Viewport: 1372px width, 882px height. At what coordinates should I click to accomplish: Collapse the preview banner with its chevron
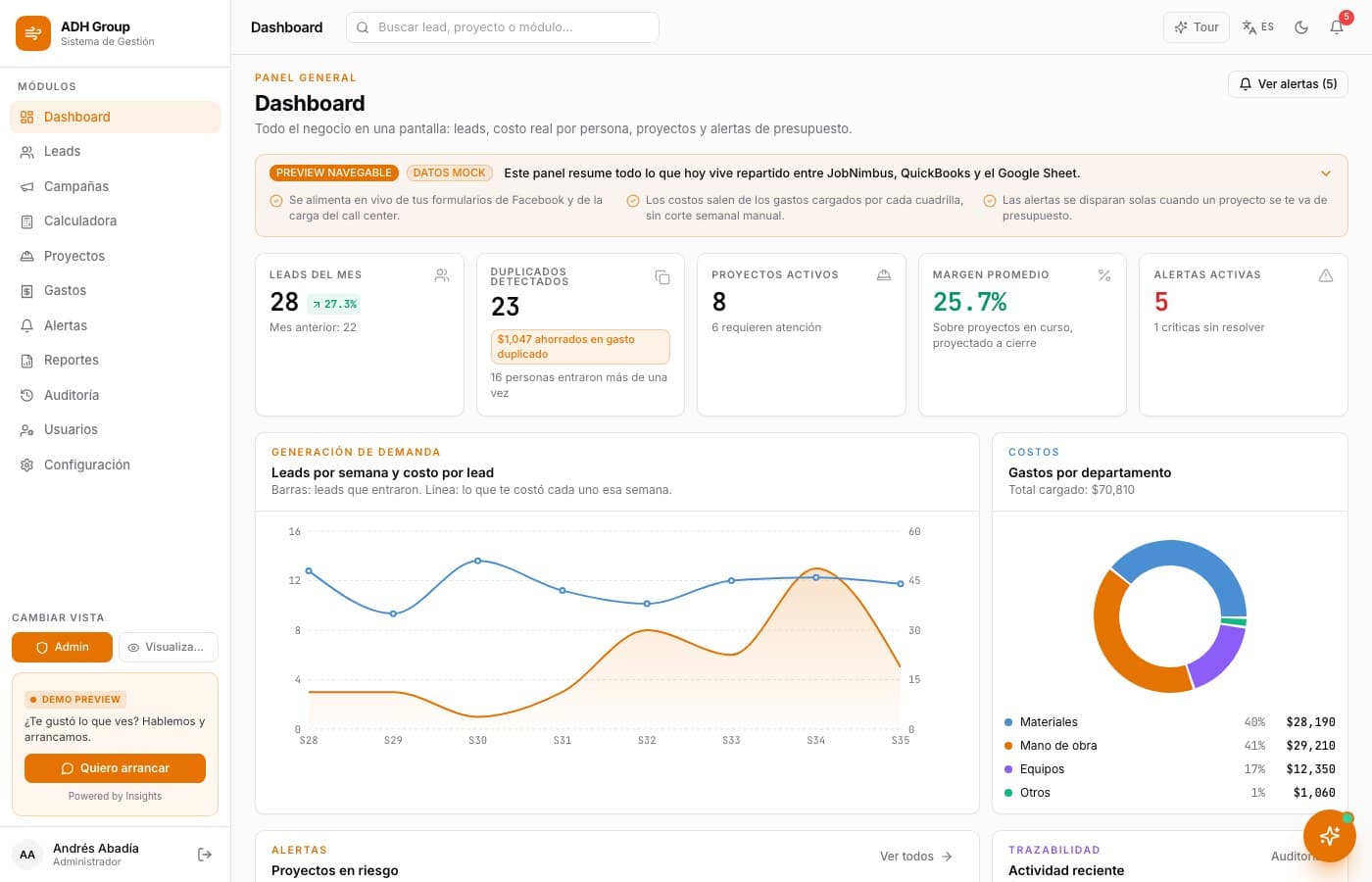(1326, 173)
